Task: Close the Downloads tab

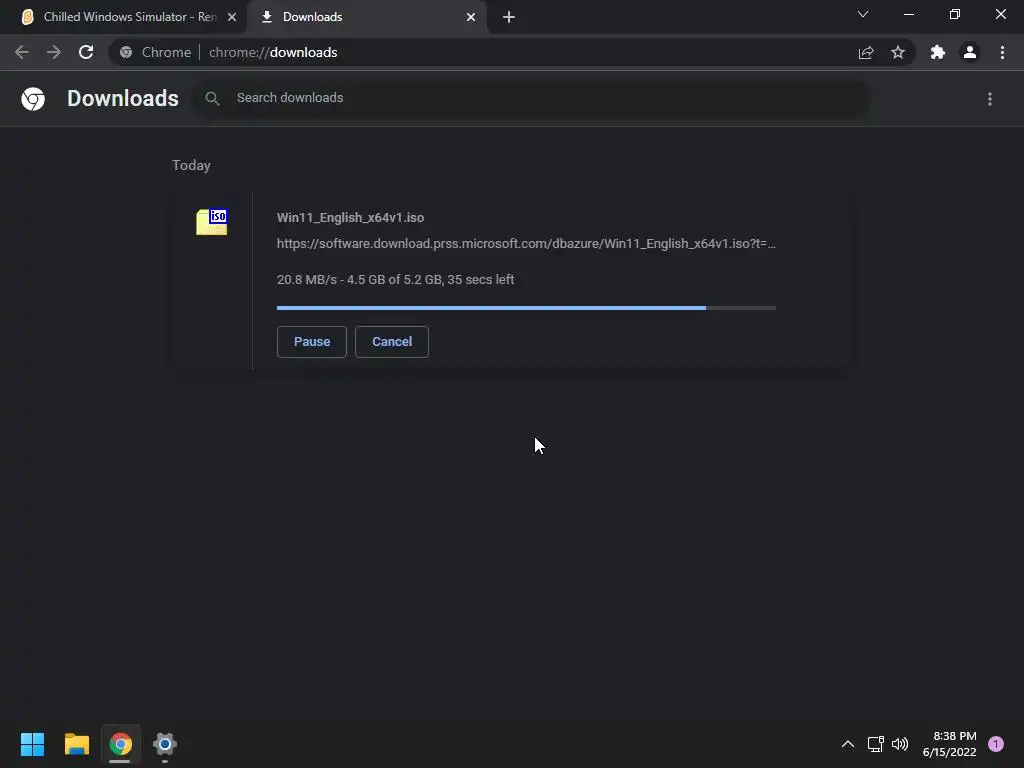Action: tap(471, 17)
